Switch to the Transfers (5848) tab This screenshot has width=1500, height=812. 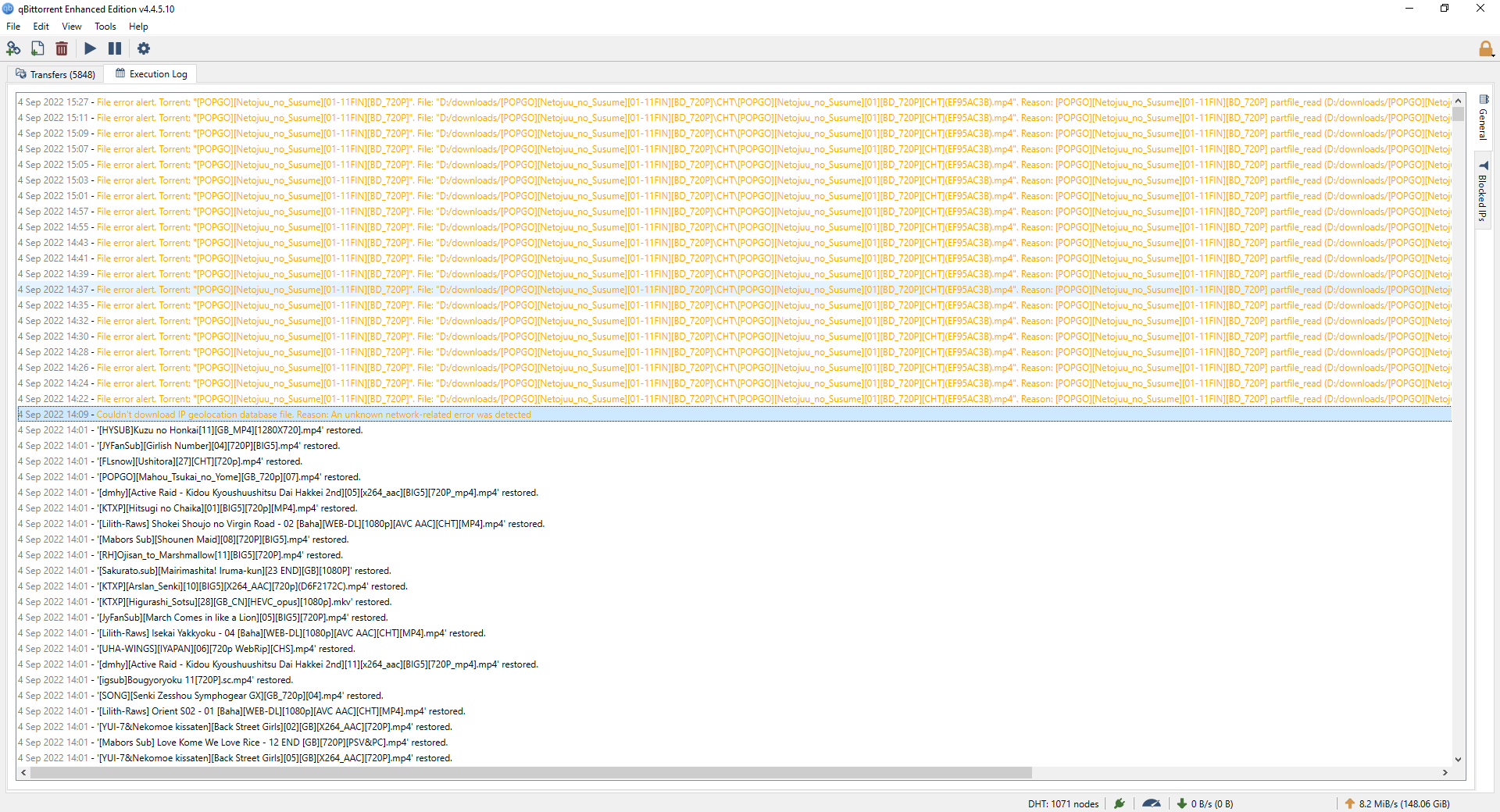coord(55,74)
